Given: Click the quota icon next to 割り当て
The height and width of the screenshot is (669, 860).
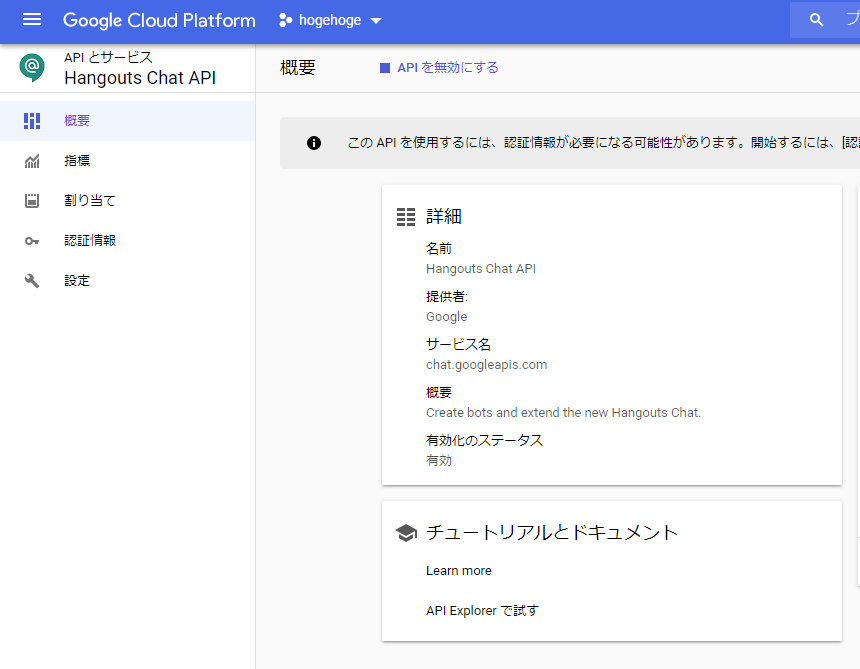Looking at the screenshot, I should pos(32,201).
